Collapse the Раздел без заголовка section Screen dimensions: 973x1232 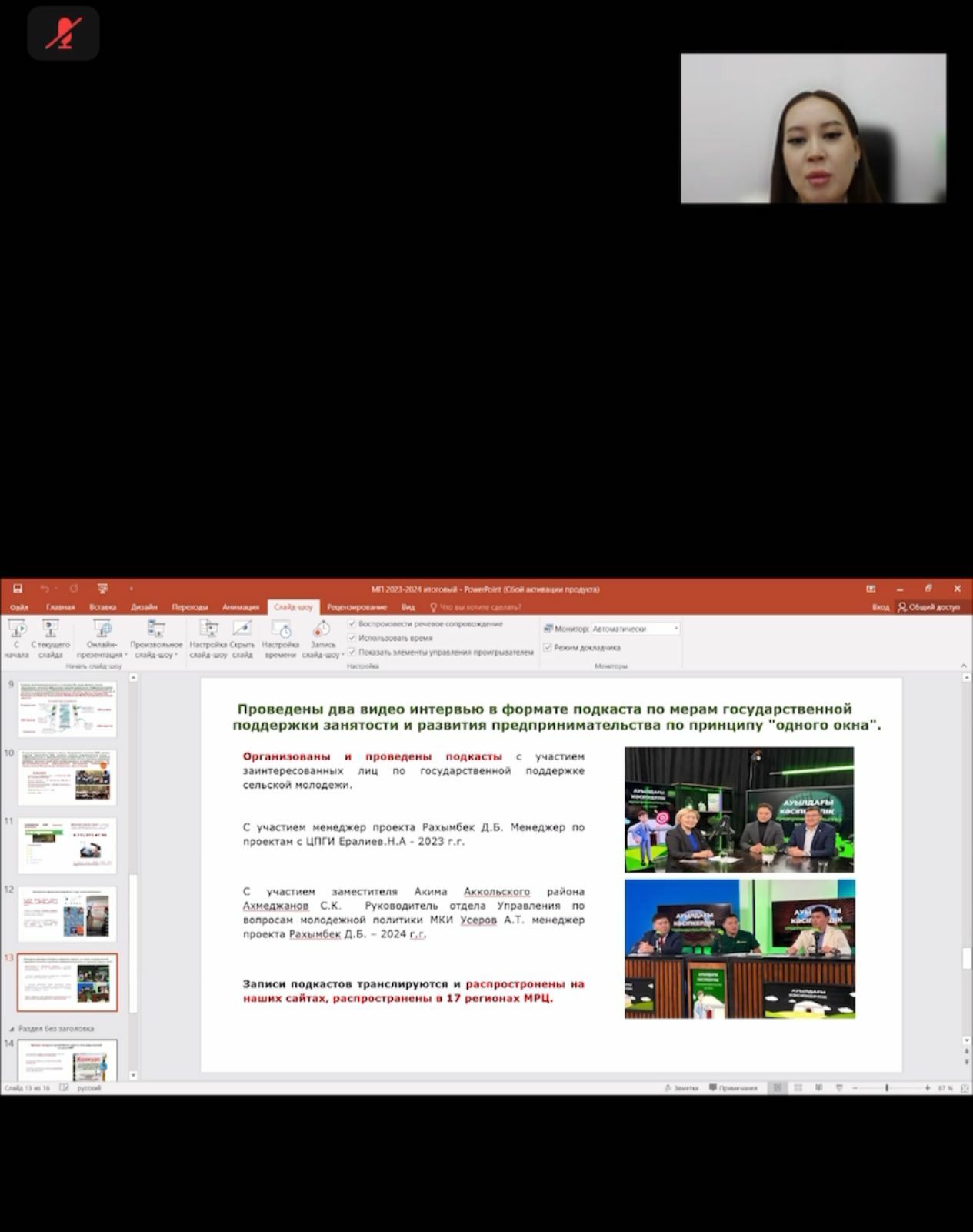coord(12,1029)
